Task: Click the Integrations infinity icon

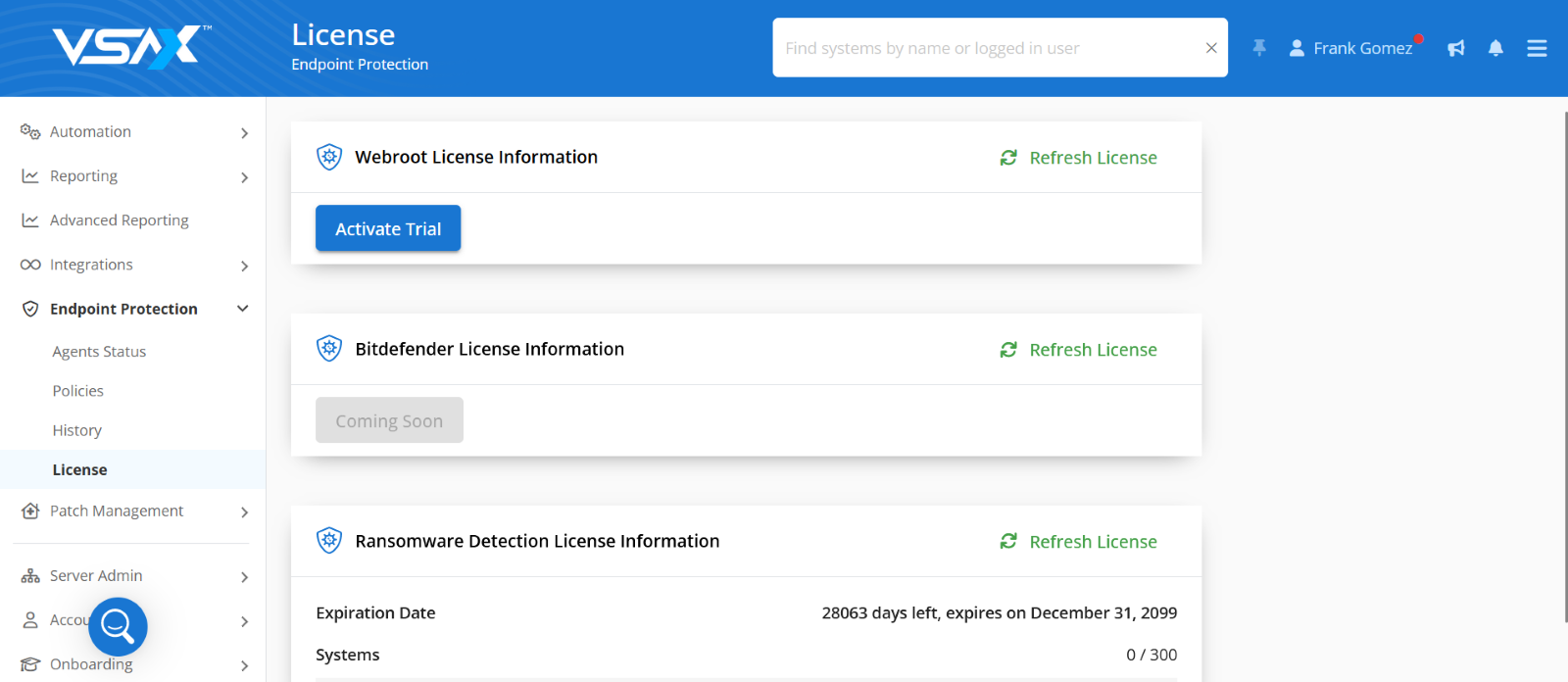Action: [x=30, y=265]
